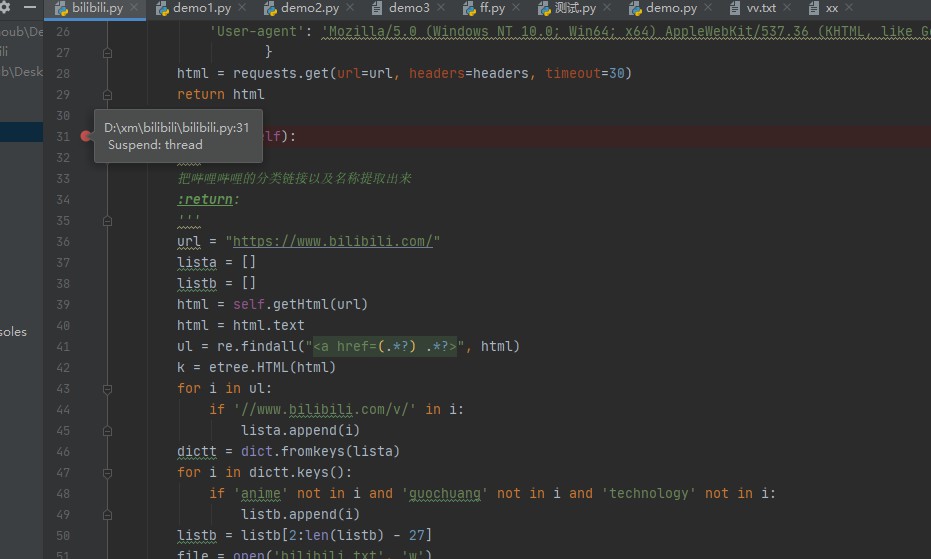Close the 测试.py tab

pyautogui.click(x=607, y=7)
